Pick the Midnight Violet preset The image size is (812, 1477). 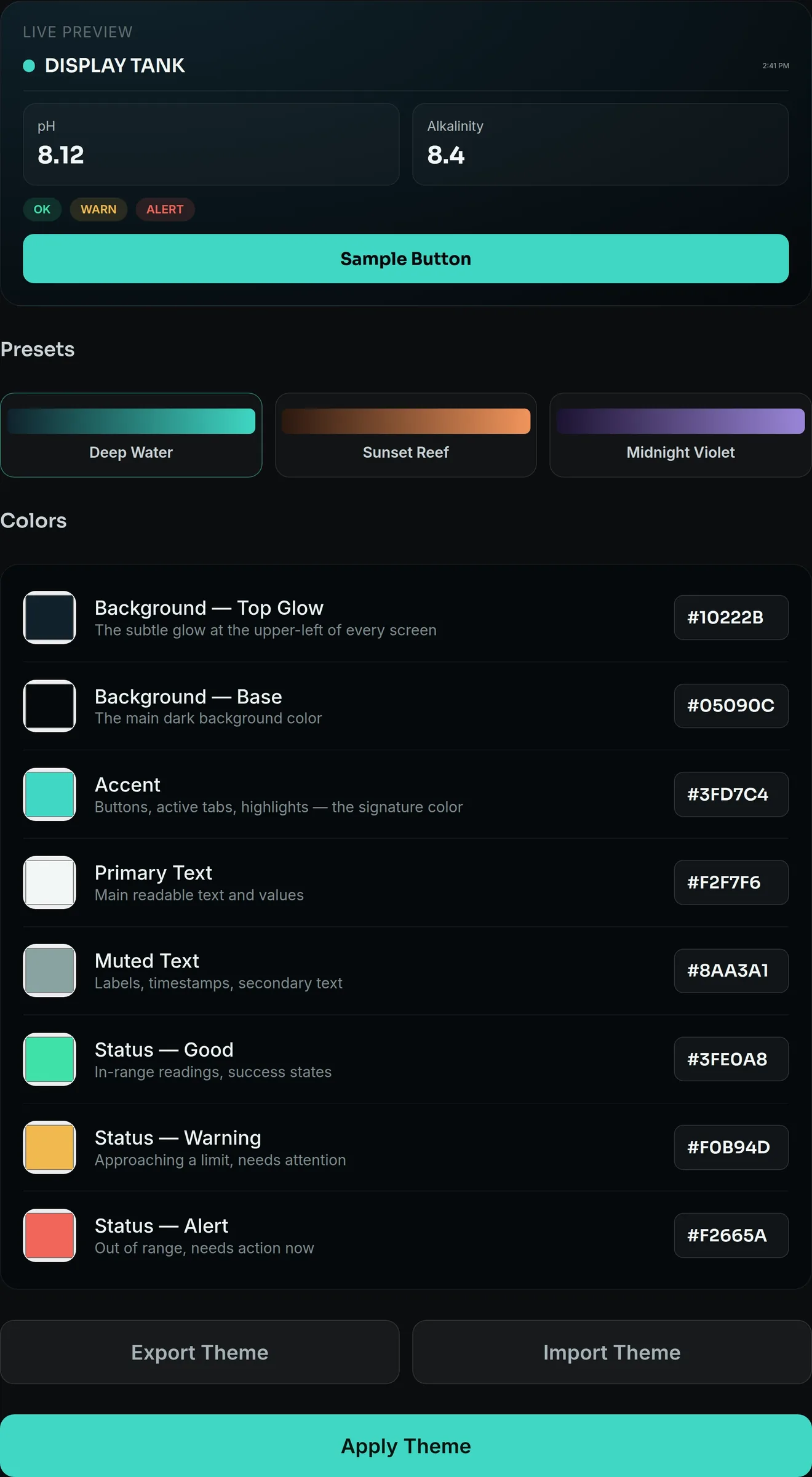tap(680, 435)
